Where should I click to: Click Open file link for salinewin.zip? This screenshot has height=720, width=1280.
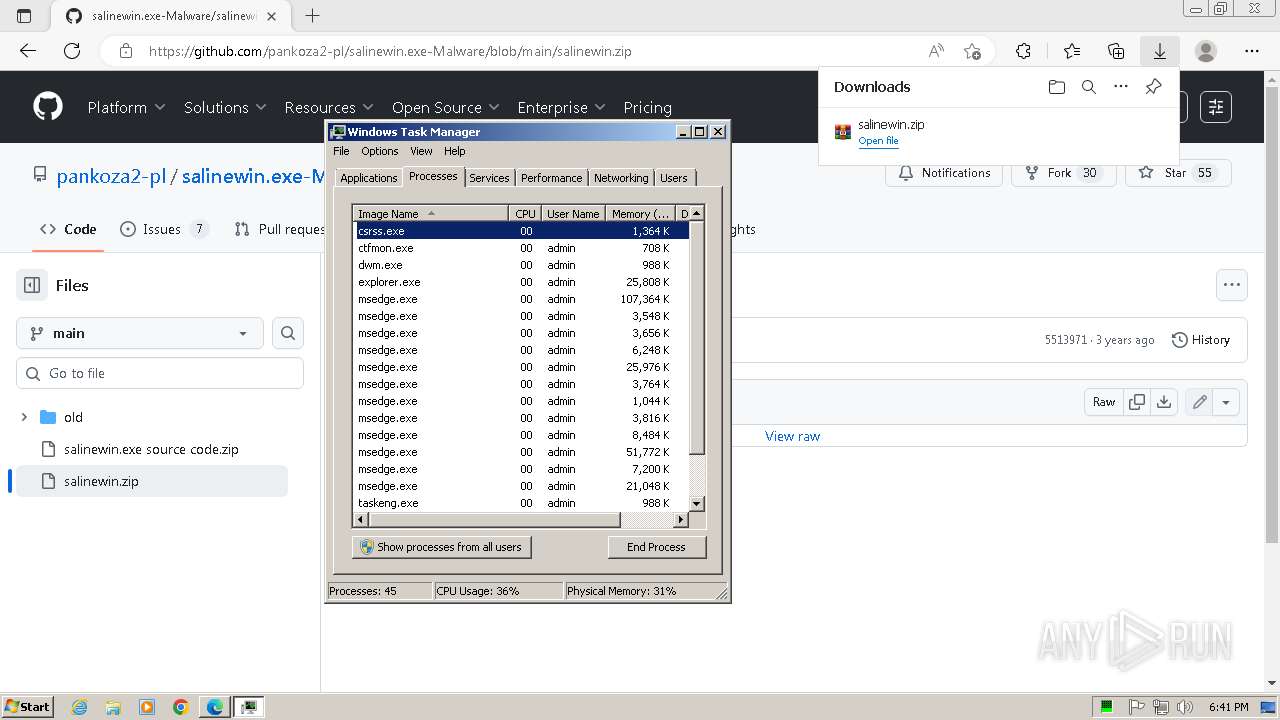tap(878, 141)
